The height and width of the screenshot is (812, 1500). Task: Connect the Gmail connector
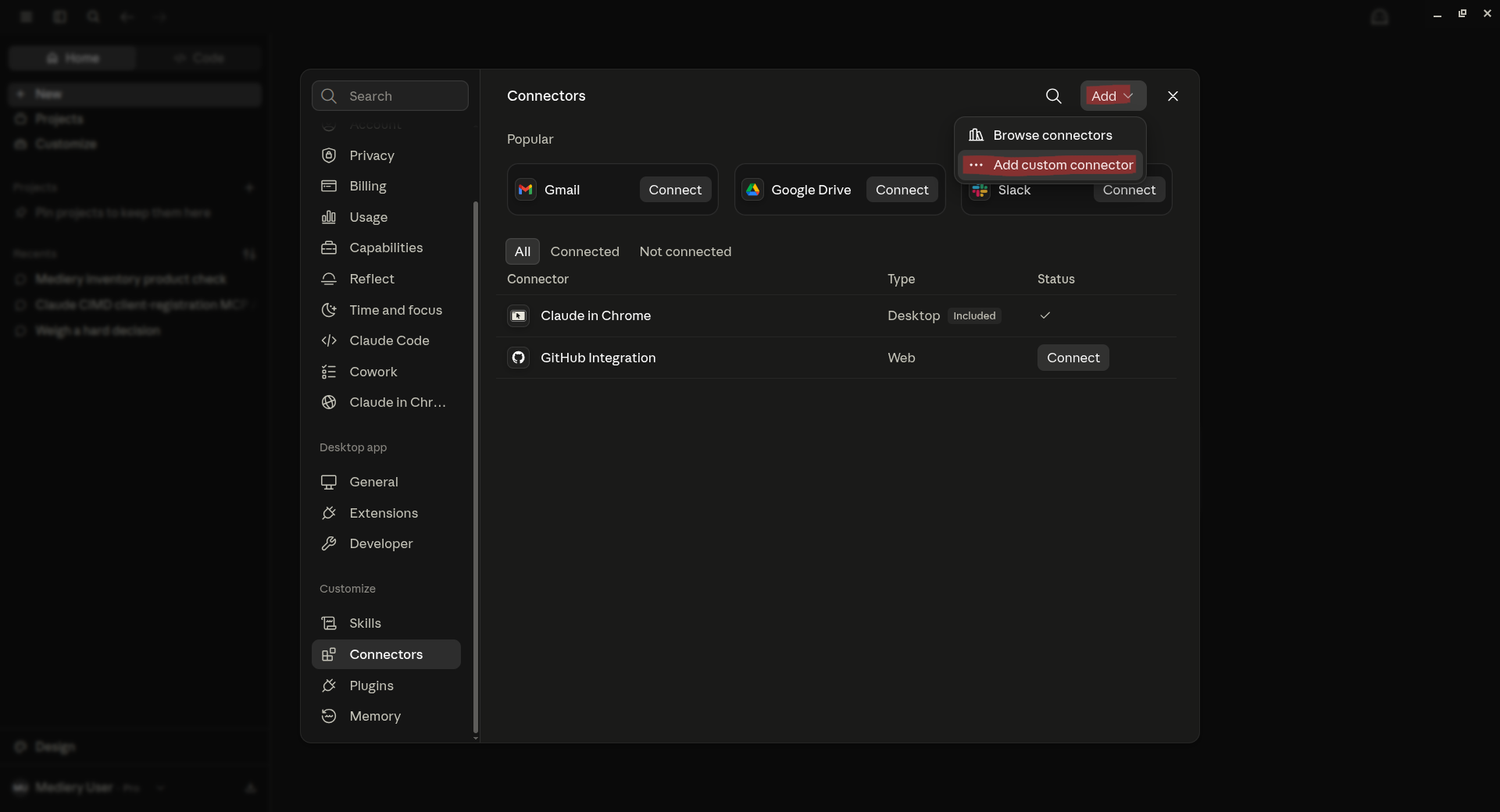point(675,190)
